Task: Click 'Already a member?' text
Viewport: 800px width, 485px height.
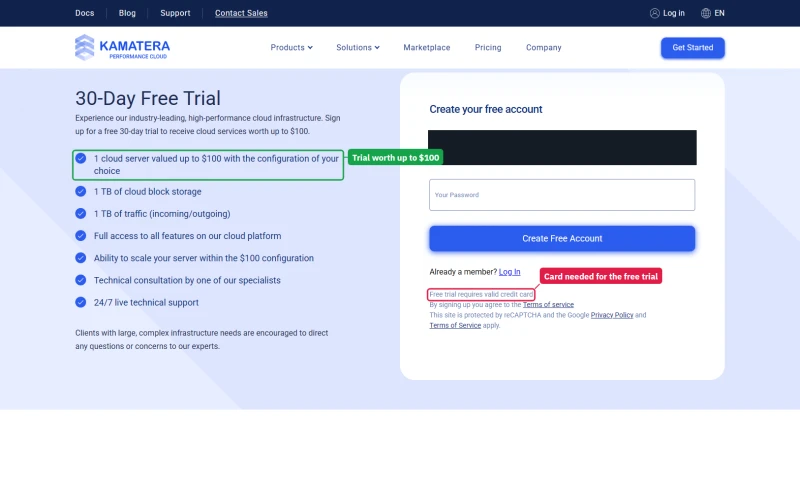Action: pyautogui.click(x=463, y=272)
